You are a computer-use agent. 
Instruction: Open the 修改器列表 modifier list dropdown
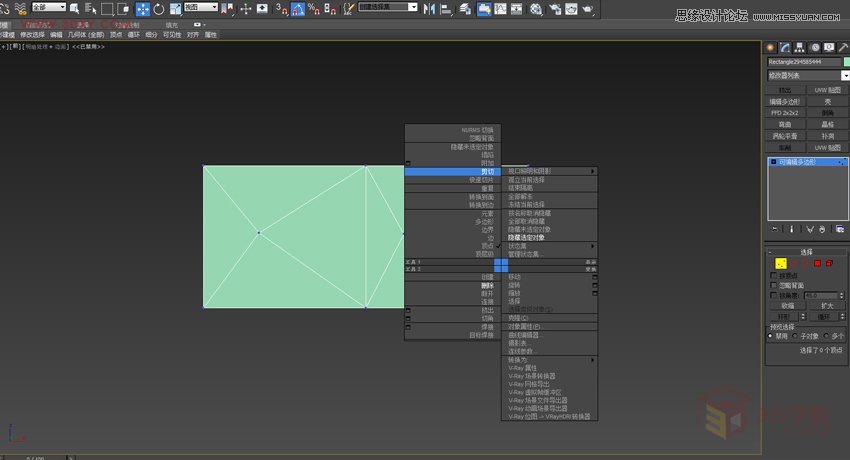click(x=807, y=76)
